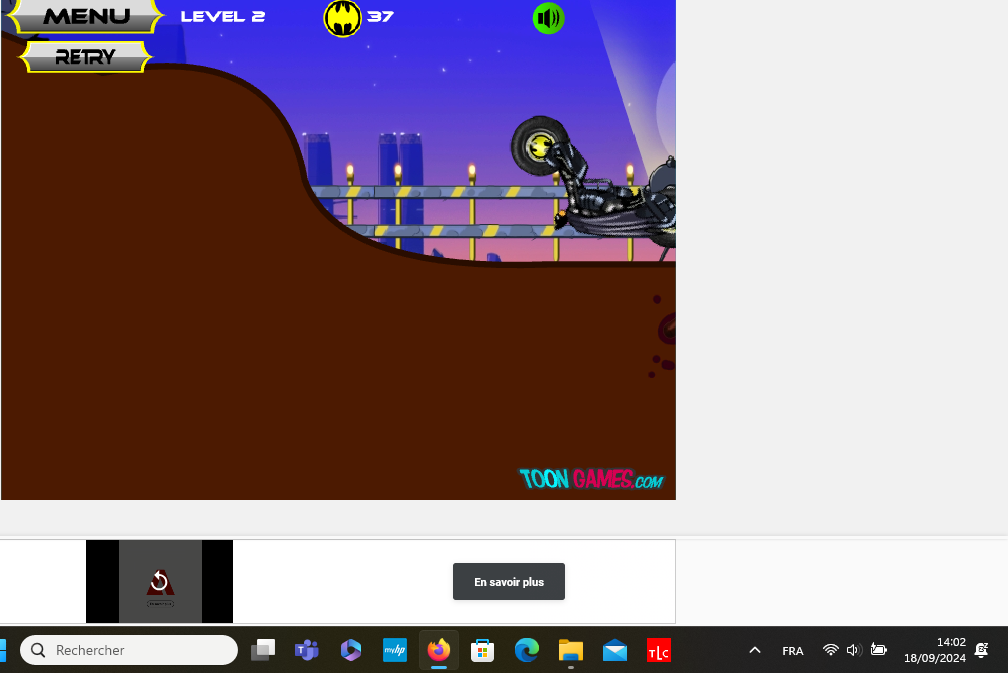Launch Microsoft Edge from the taskbar

526,650
